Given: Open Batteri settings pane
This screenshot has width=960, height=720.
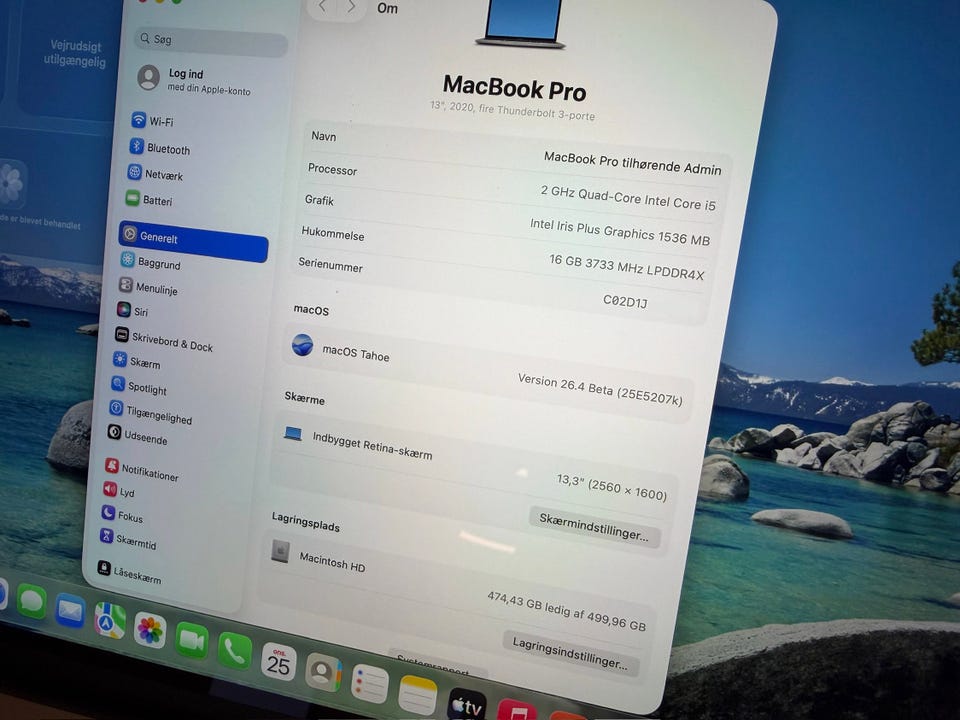Looking at the screenshot, I should [149, 200].
